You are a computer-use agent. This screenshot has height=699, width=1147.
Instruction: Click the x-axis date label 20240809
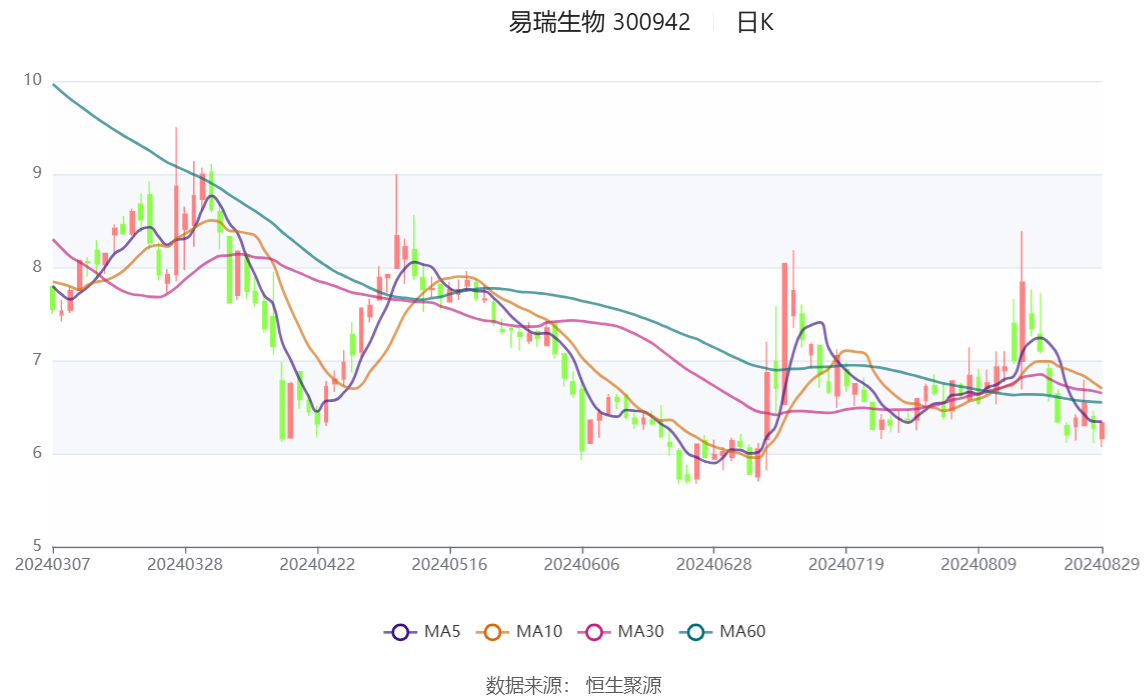click(979, 564)
